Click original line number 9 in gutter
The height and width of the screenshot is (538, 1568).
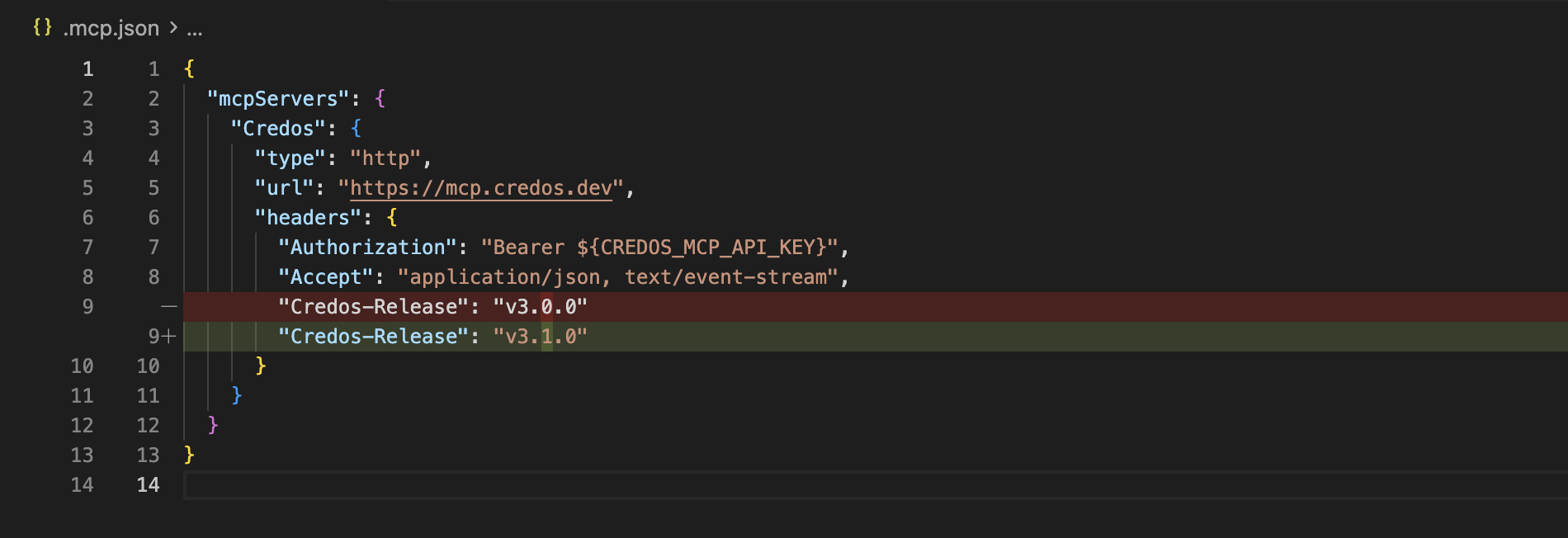[87, 307]
